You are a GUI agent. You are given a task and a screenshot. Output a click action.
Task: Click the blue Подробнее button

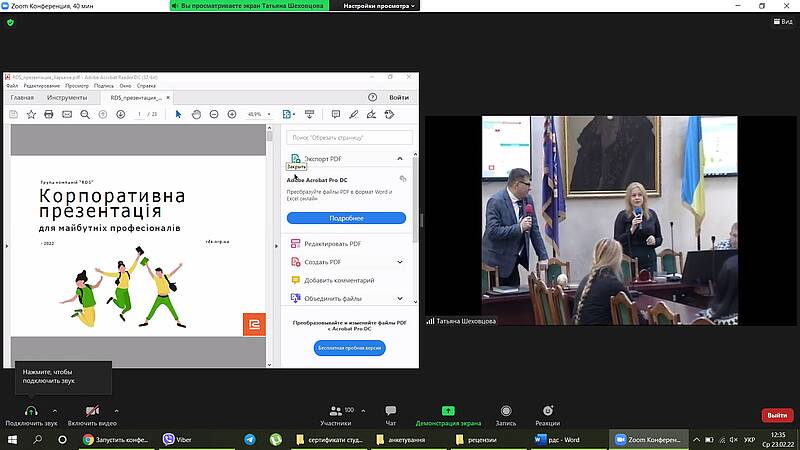346,218
